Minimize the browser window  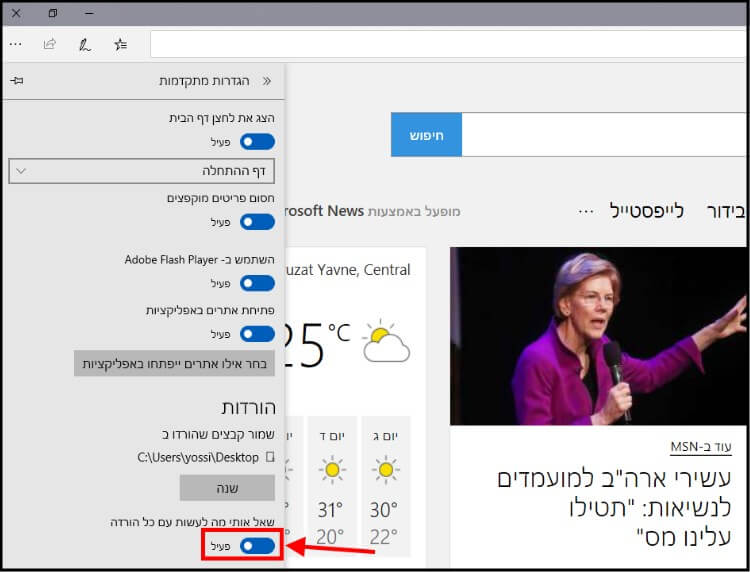click(x=89, y=13)
